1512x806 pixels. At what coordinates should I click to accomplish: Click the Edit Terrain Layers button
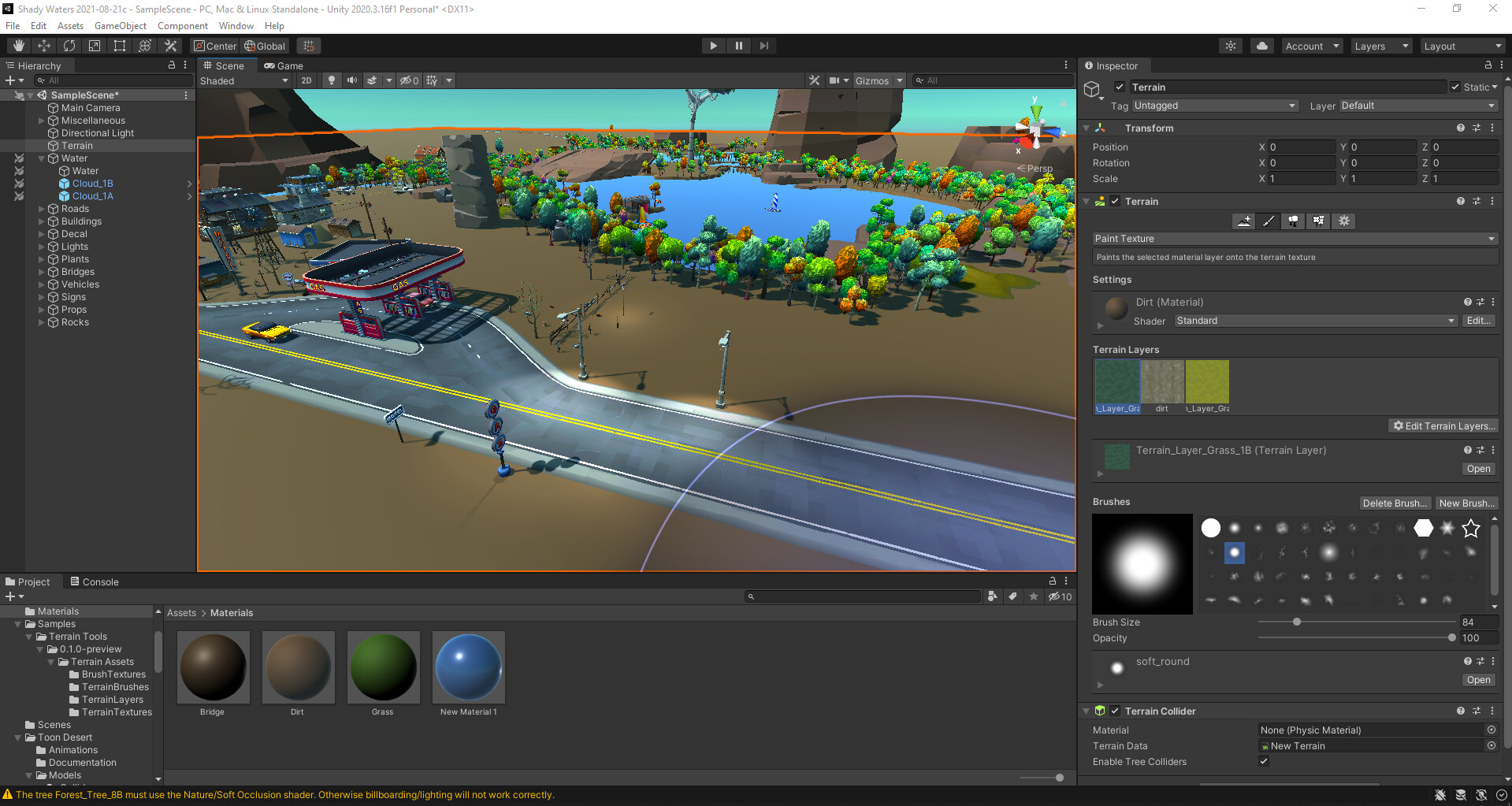pos(1443,425)
